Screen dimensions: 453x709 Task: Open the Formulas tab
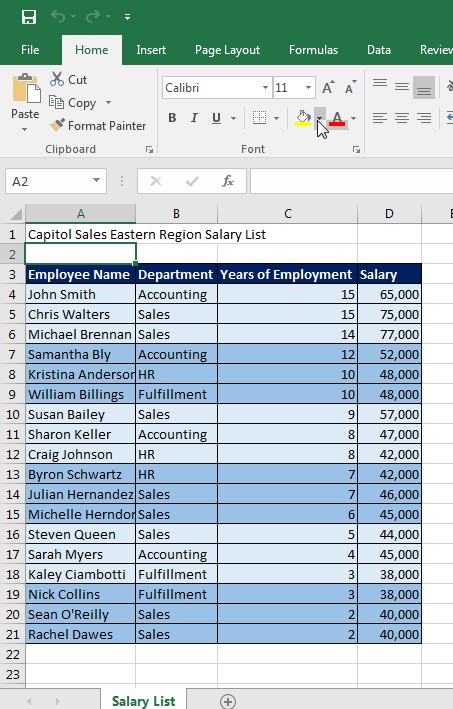313,50
